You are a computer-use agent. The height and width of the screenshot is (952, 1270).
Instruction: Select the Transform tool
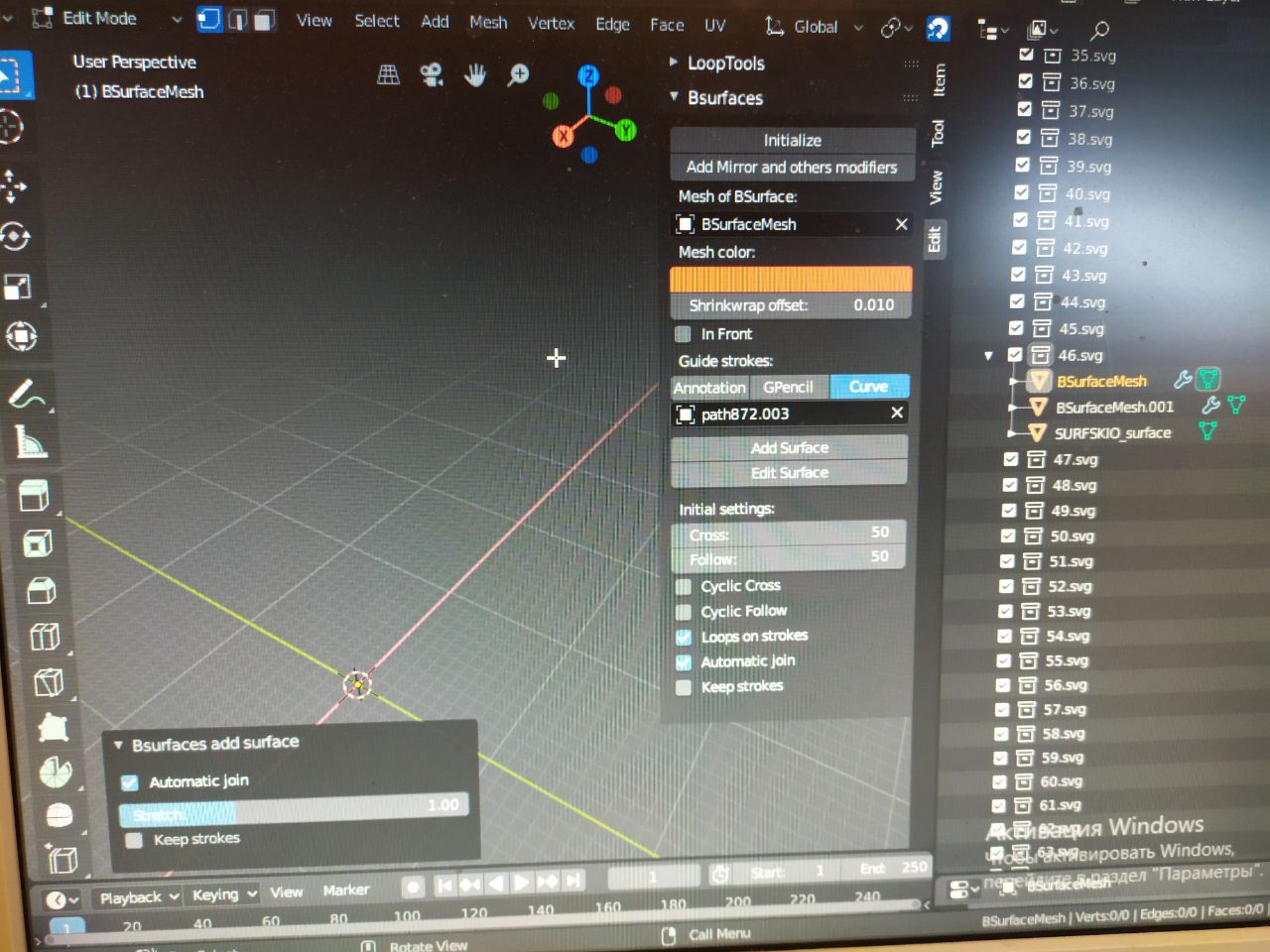[22, 337]
